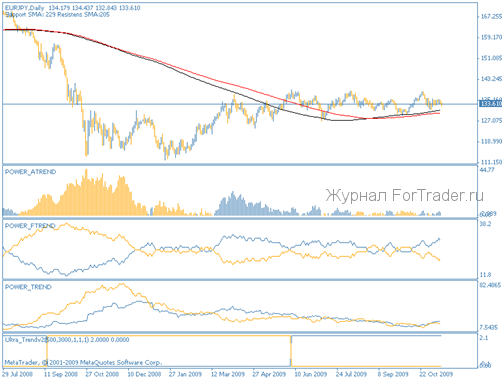Click the 167.255 price axis label
502x379 pixels.
coord(491,16)
